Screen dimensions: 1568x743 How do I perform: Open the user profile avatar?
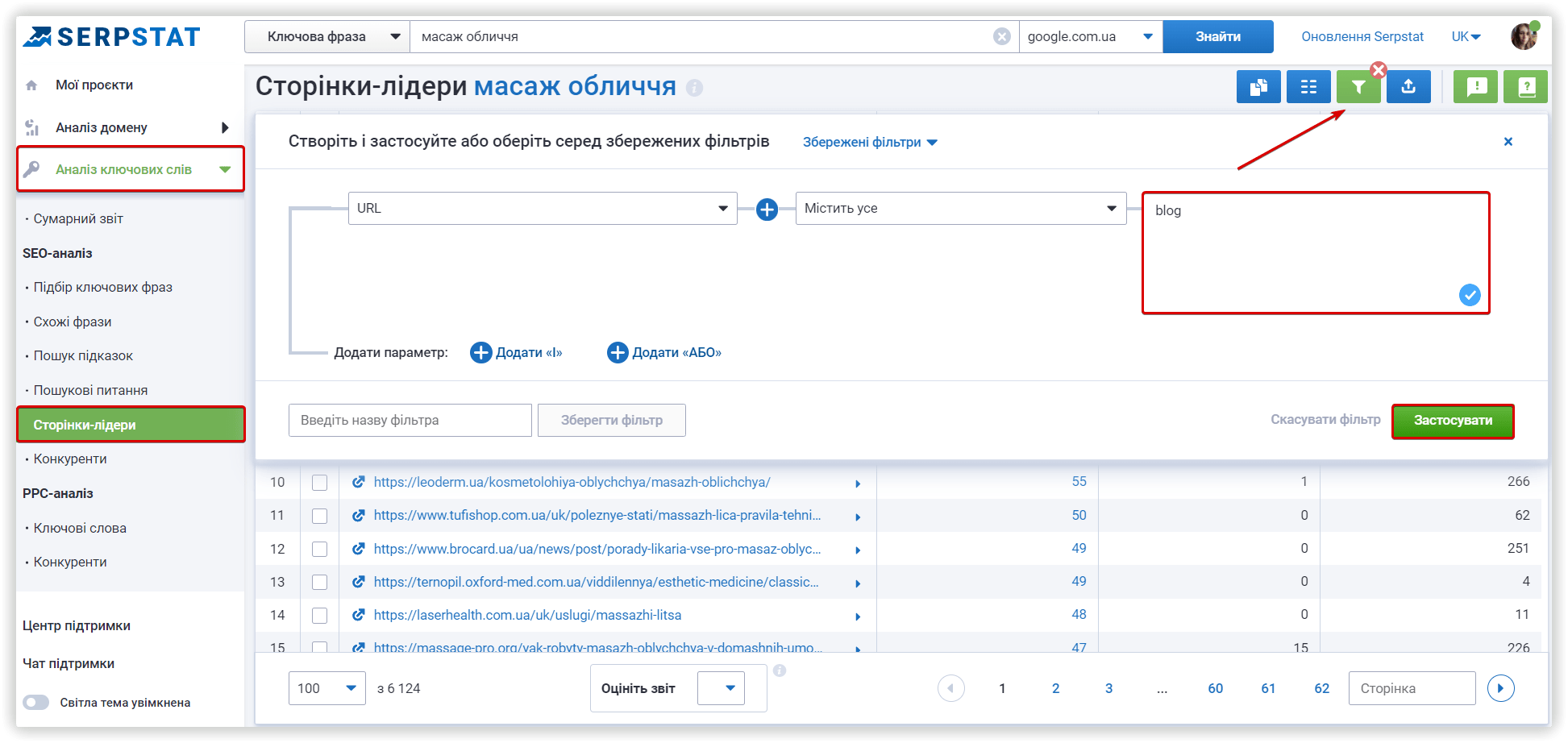pyautogui.click(x=1524, y=36)
